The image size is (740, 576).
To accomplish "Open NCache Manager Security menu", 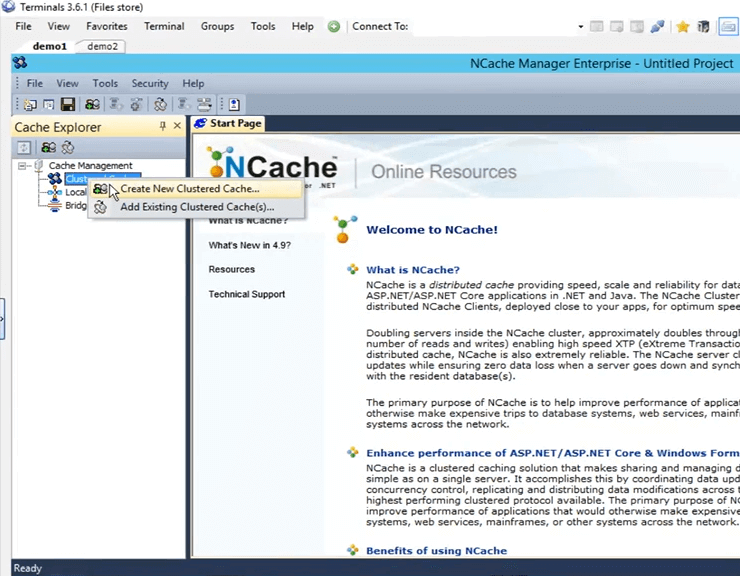I will pos(150,84).
